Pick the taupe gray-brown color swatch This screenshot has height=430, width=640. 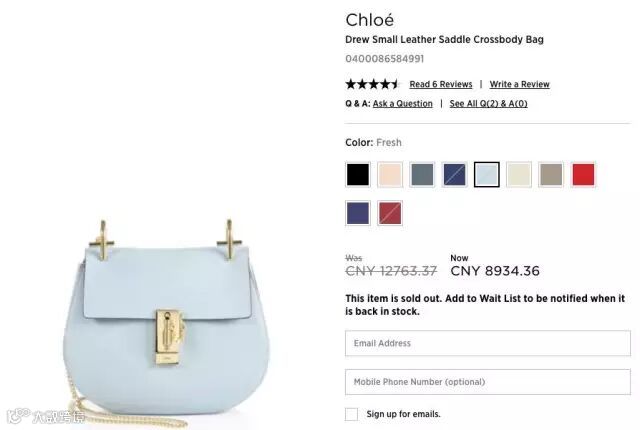tap(551, 175)
